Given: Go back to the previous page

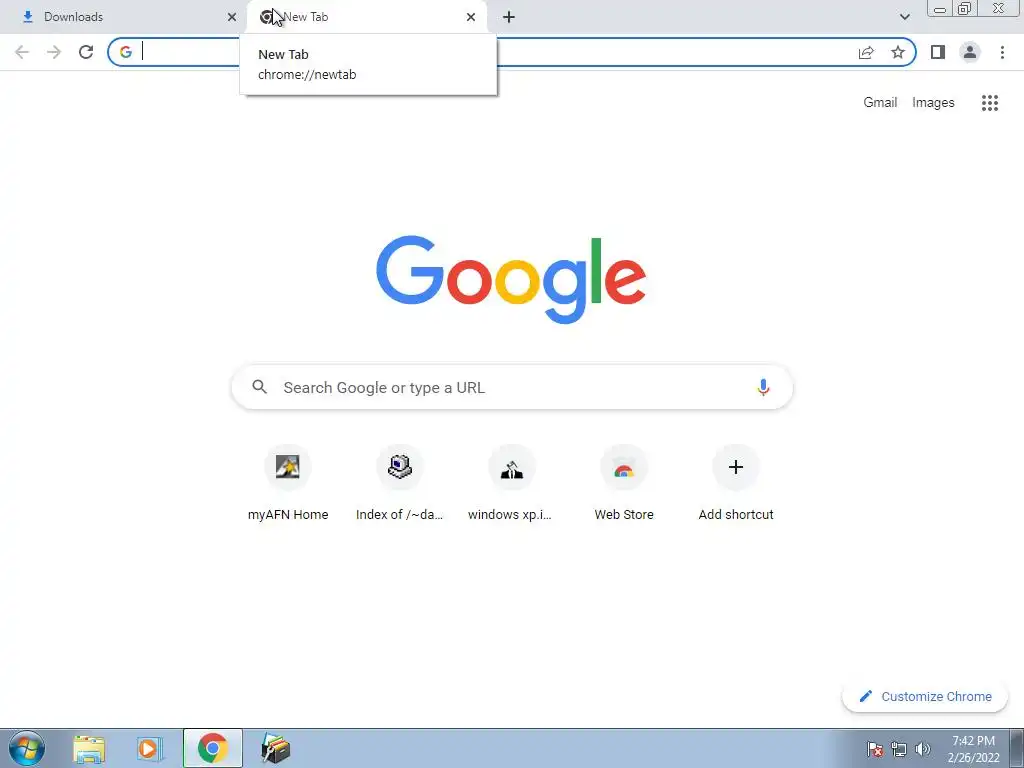Looking at the screenshot, I should coord(22,52).
